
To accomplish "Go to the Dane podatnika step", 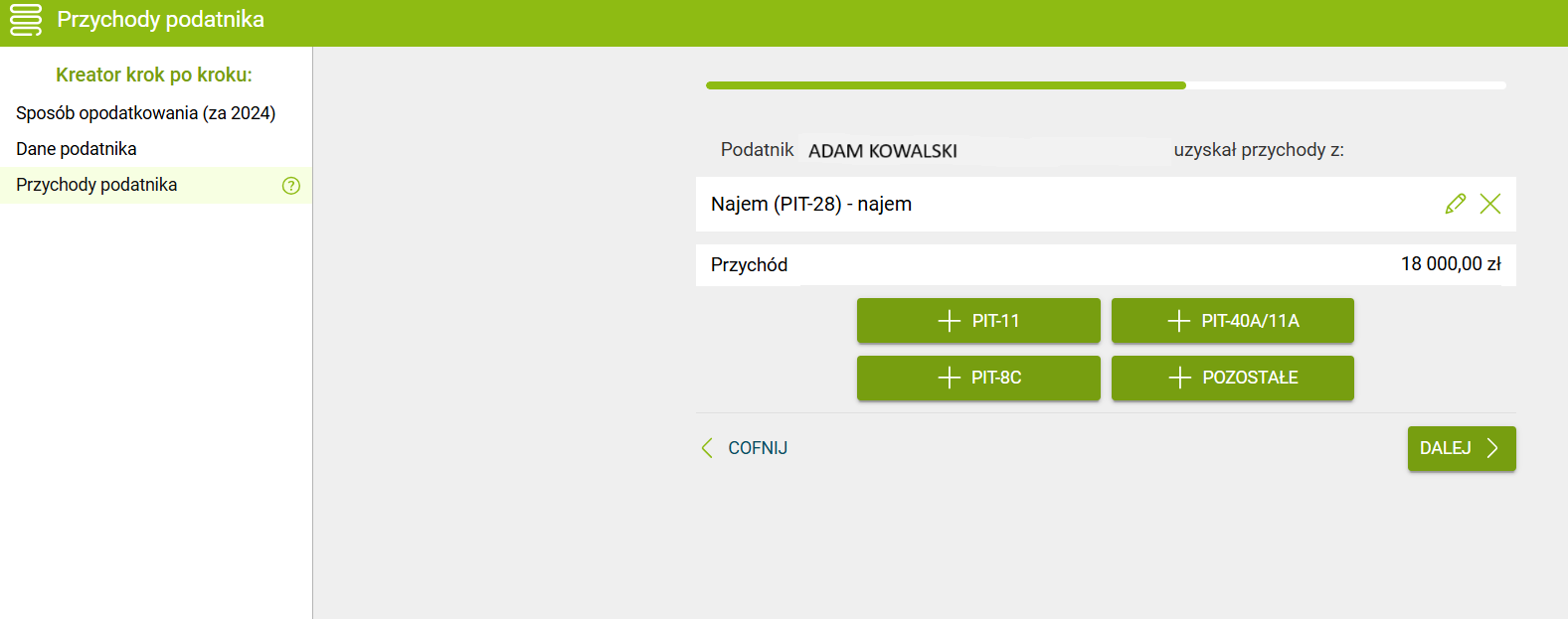I will [x=77, y=149].
